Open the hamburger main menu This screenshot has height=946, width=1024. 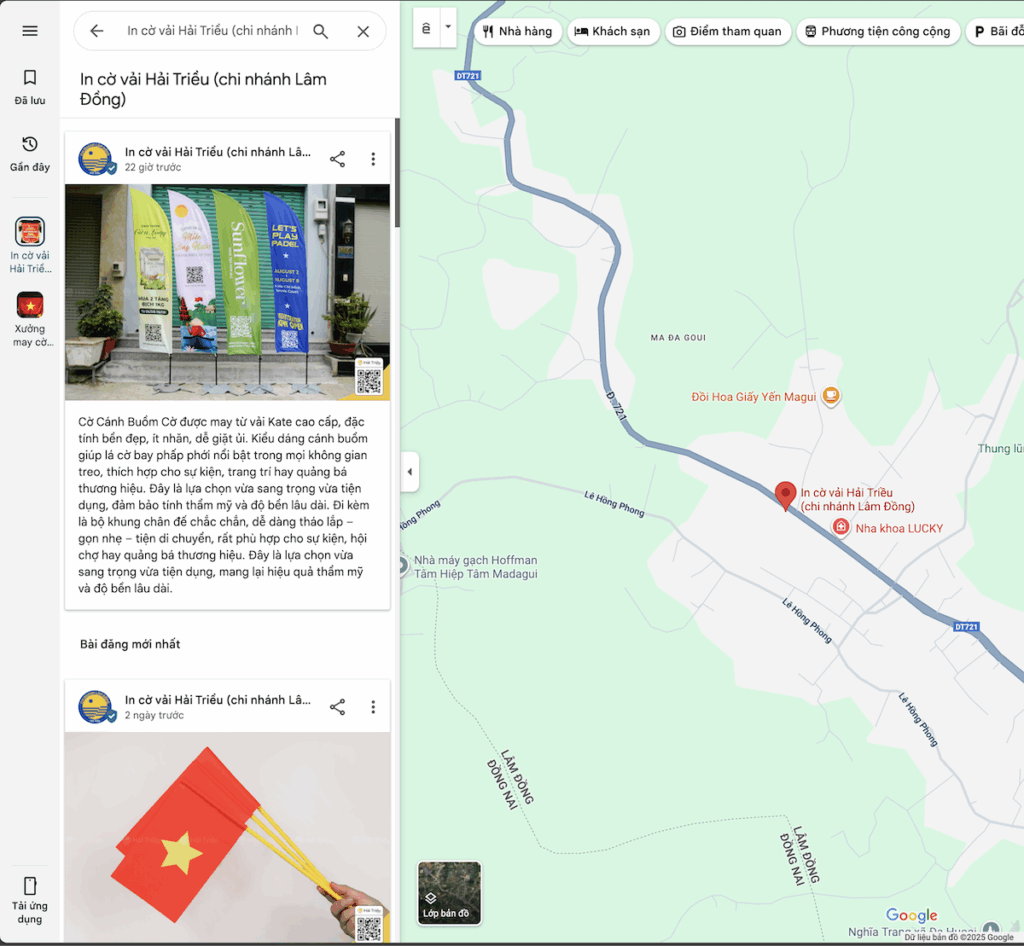coord(30,31)
